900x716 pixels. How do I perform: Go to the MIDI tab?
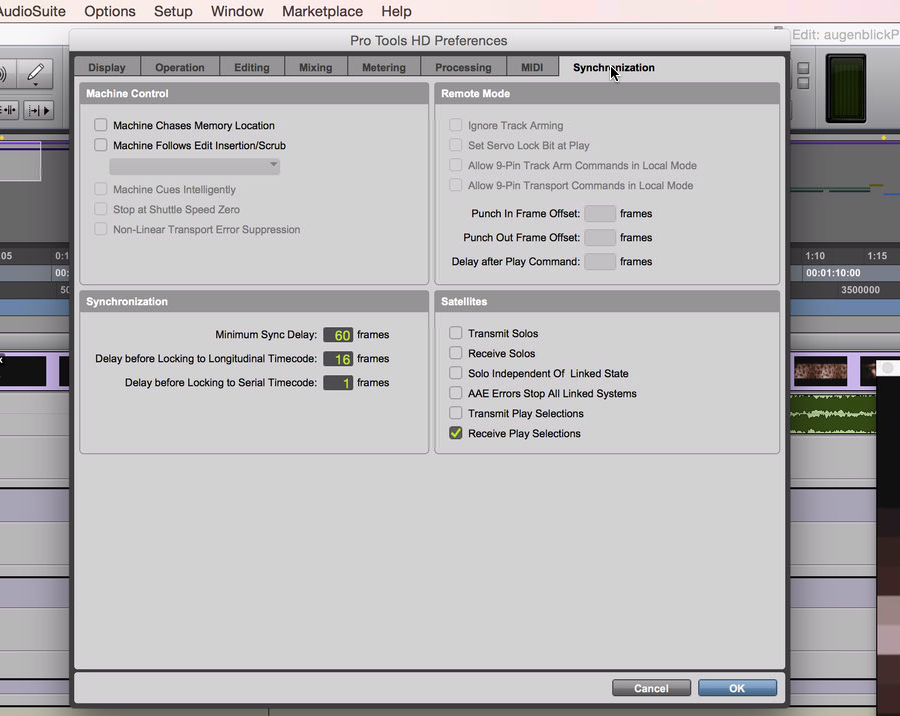tap(532, 68)
